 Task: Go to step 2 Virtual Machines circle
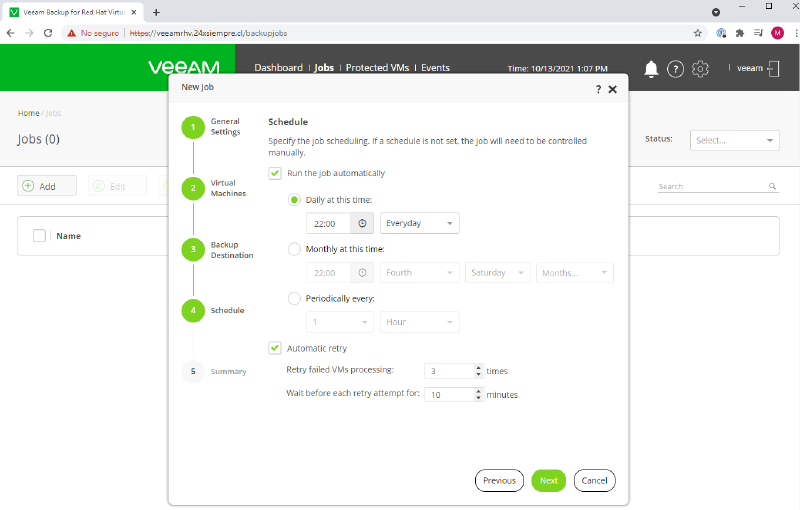coord(193,188)
